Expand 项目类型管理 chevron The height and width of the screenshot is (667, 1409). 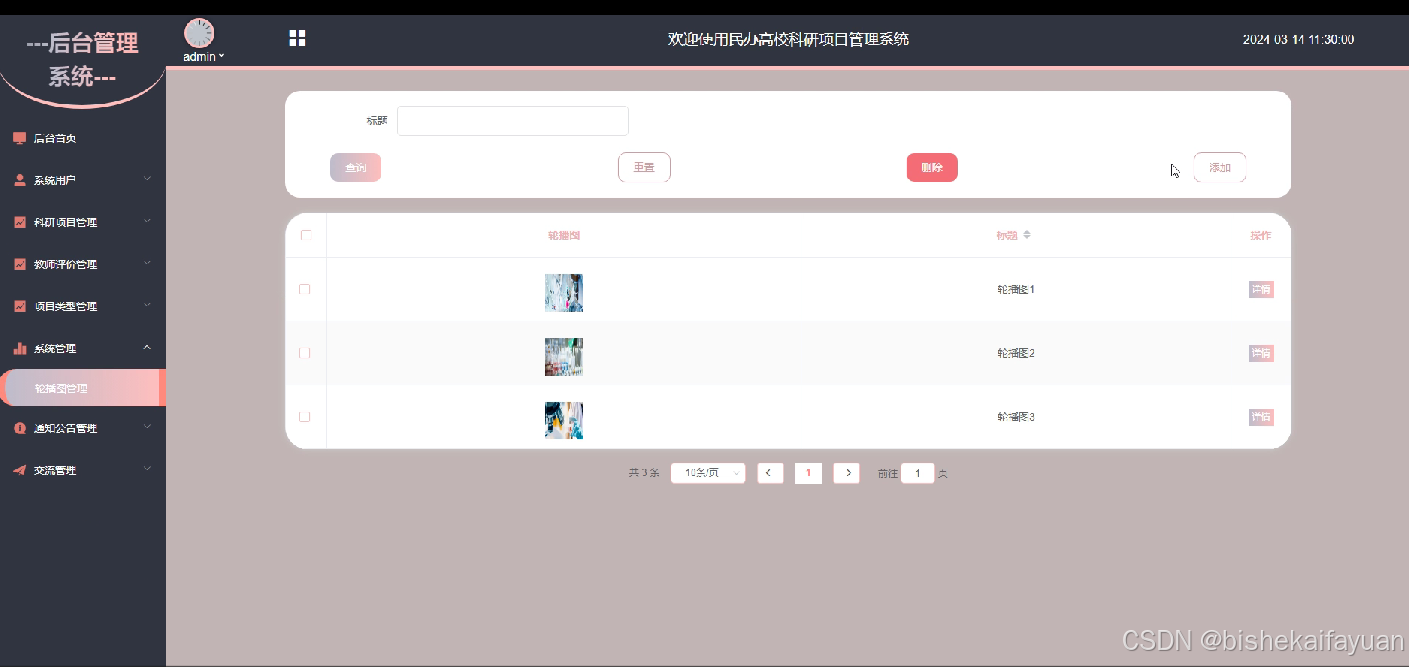pos(147,305)
